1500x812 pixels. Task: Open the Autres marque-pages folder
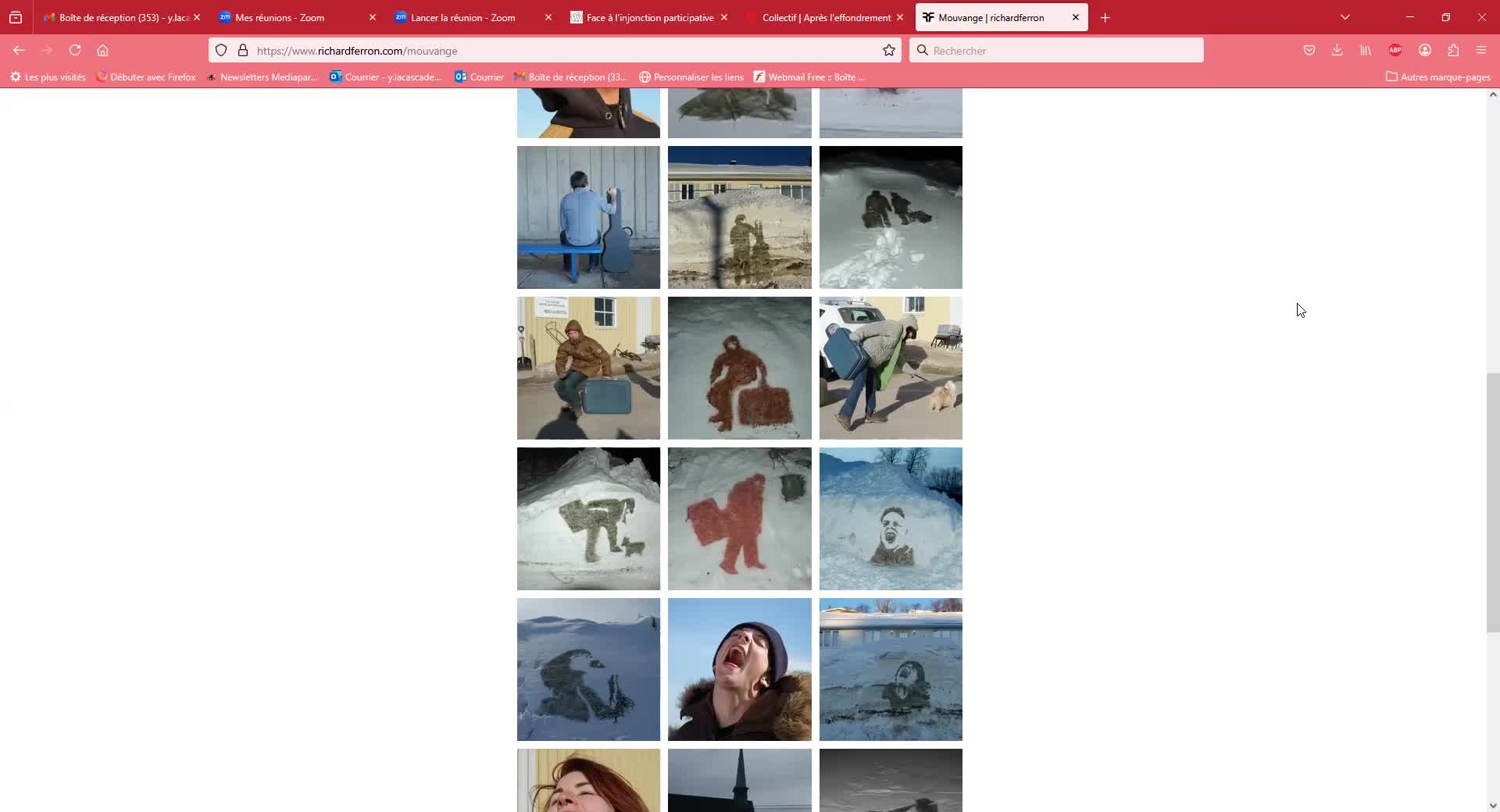1437,77
